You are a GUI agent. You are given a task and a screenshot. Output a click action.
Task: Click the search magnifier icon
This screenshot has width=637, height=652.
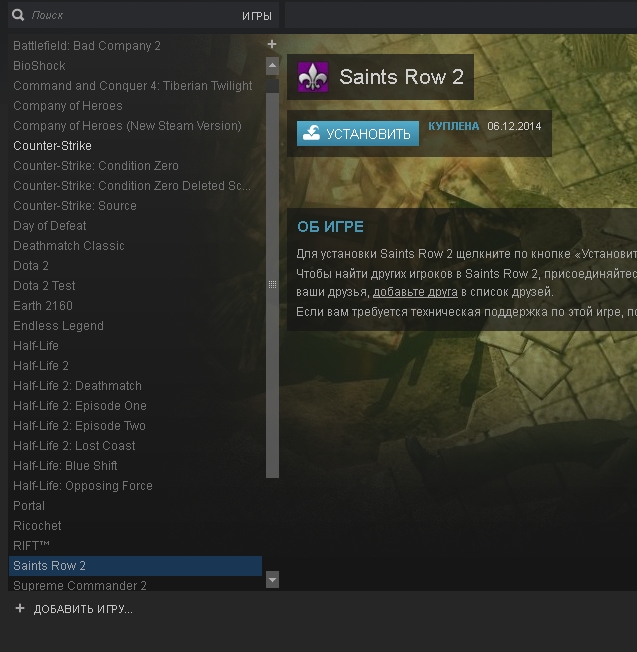18,15
